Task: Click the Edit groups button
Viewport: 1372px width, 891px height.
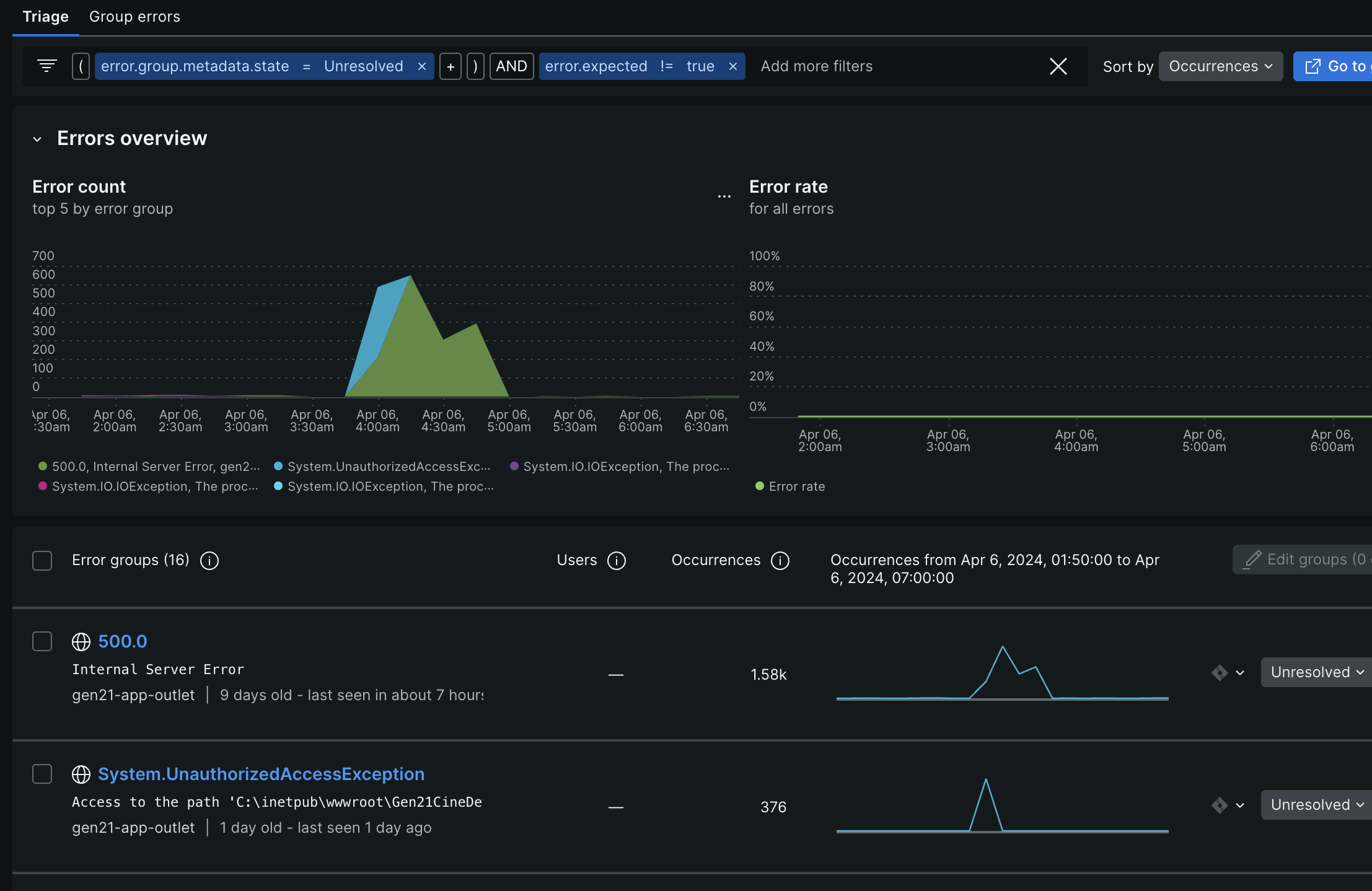Action: point(1302,560)
